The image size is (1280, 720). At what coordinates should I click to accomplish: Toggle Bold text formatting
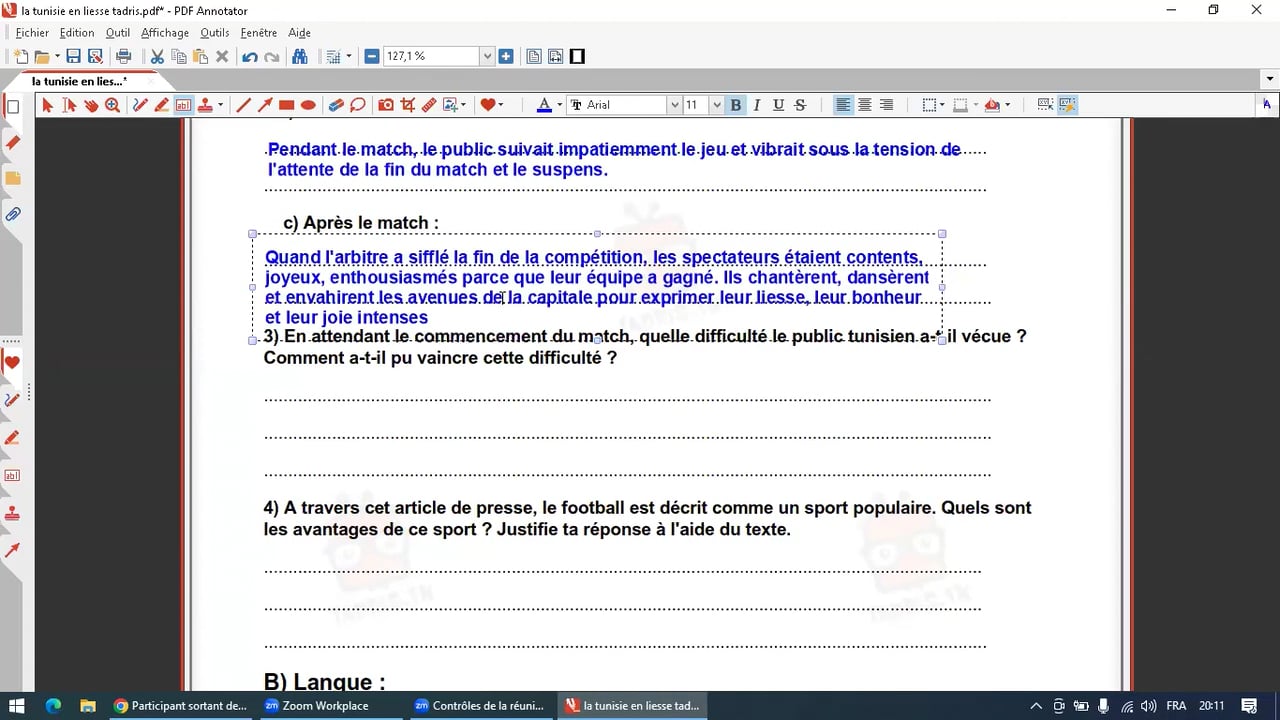point(736,105)
